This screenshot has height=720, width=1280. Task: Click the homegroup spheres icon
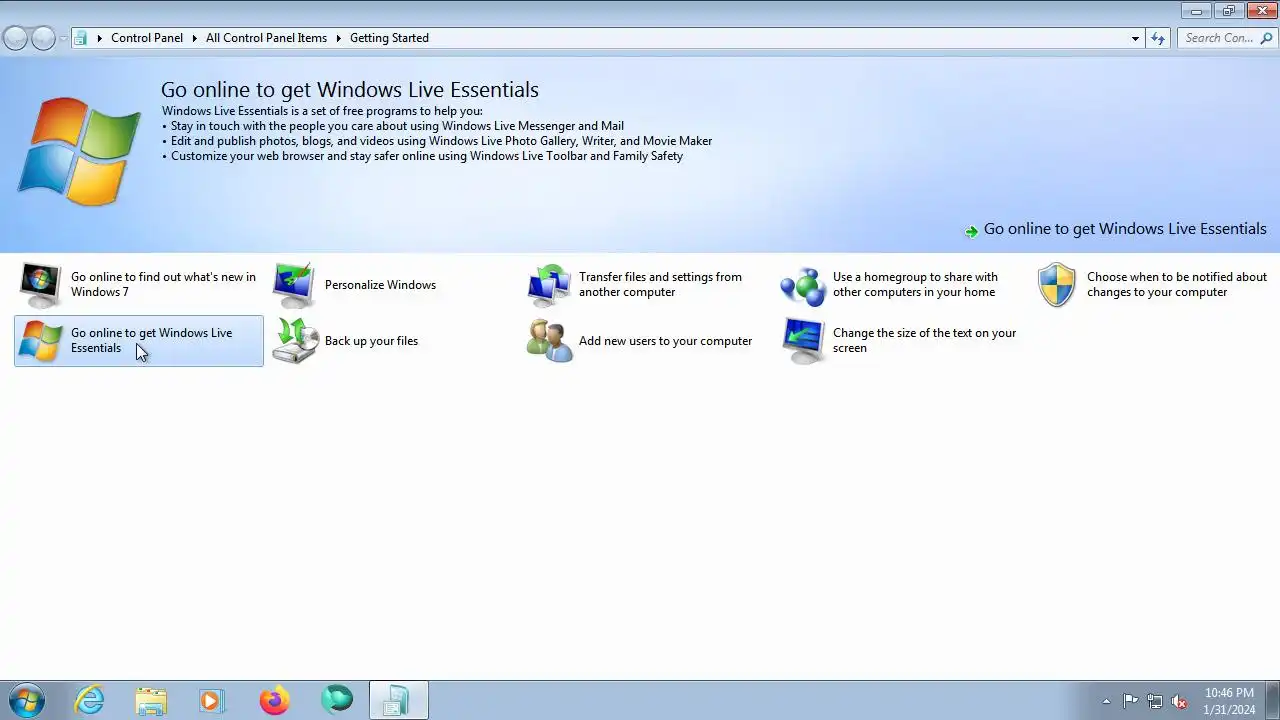(x=803, y=285)
